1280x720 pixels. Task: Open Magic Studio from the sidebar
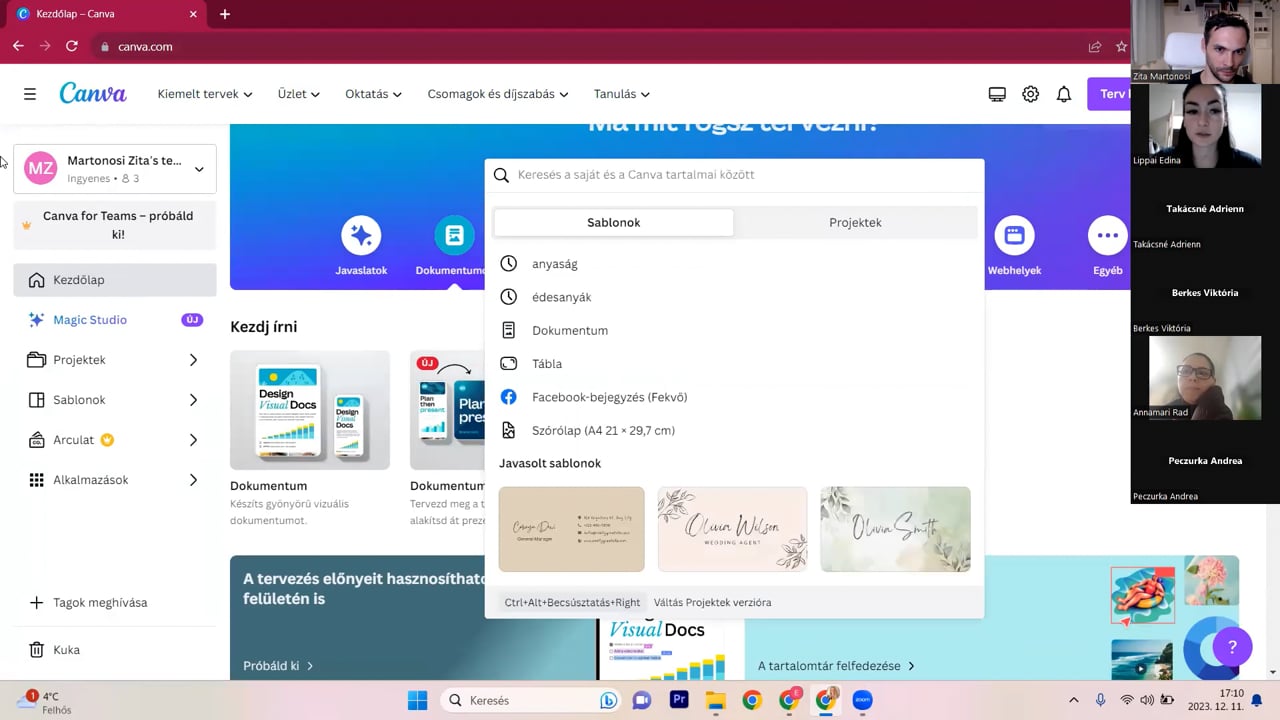coord(115,320)
